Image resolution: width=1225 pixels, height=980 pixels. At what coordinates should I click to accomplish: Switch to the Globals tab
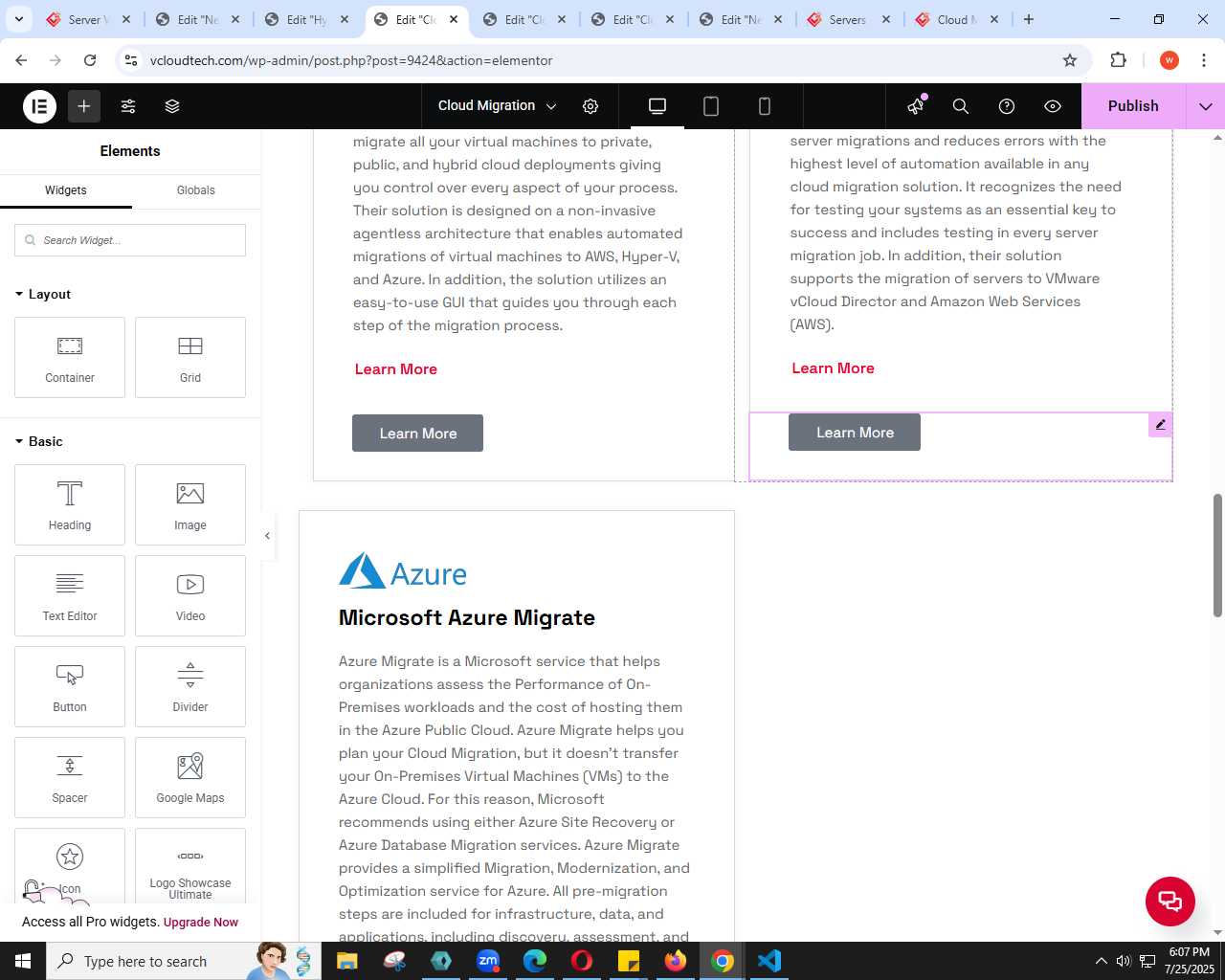pyautogui.click(x=196, y=190)
